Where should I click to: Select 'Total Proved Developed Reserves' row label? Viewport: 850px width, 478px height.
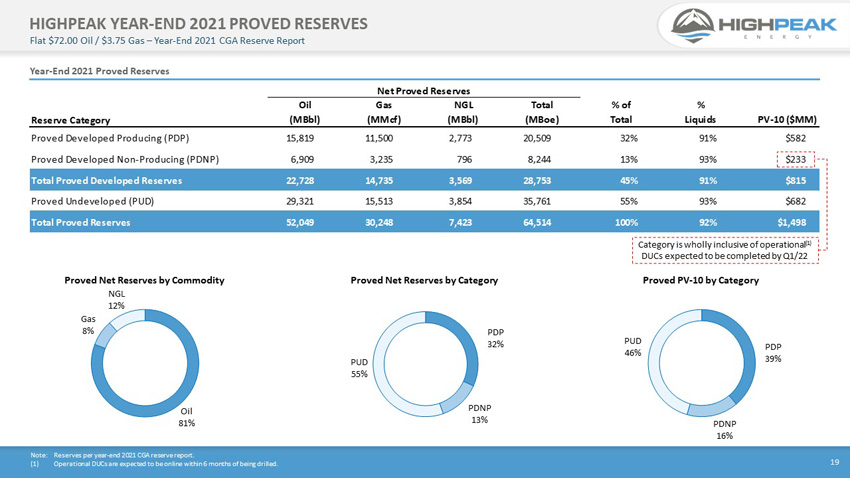(x=106, y=180)
